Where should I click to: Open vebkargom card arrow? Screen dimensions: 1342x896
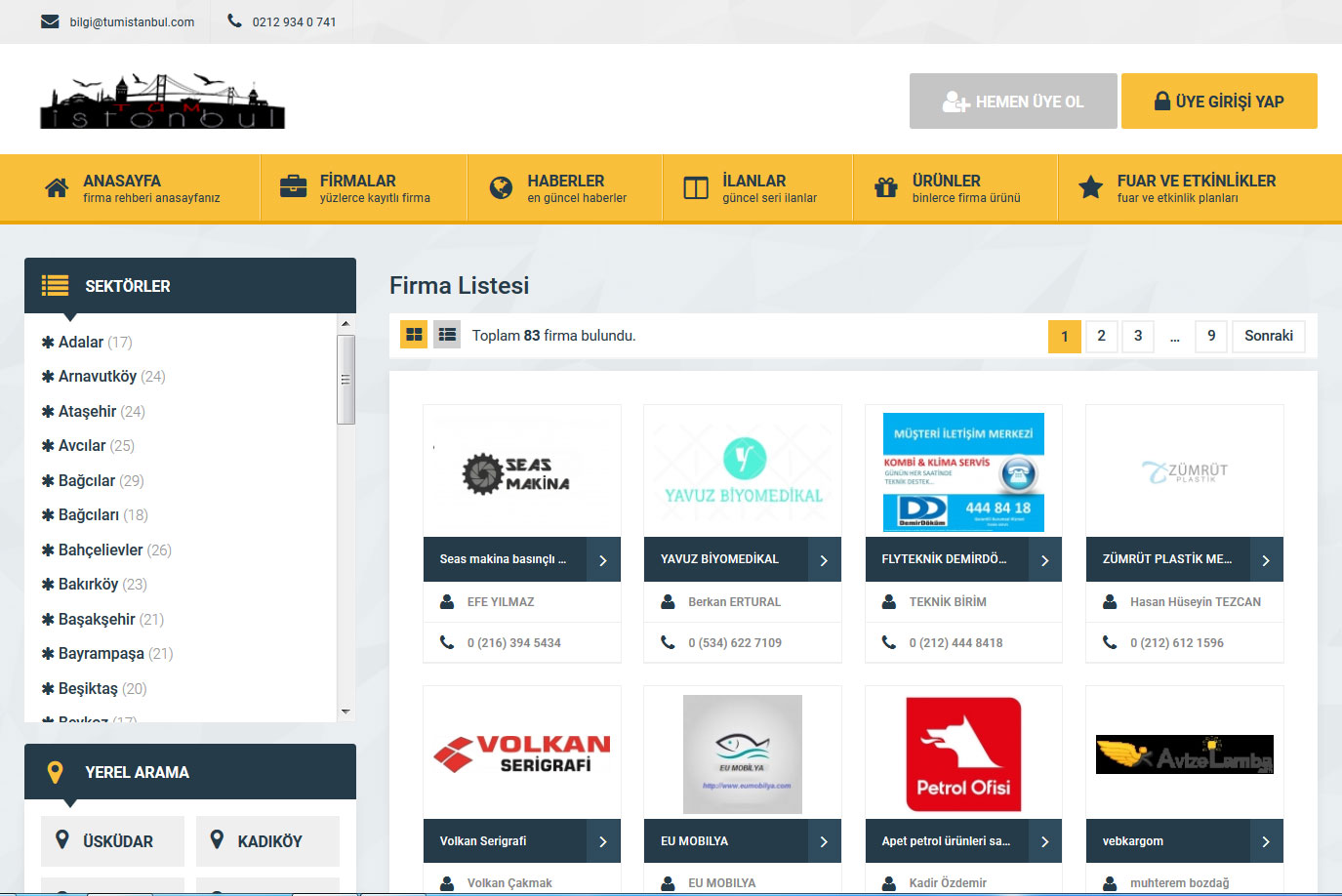click(1266, 841)
